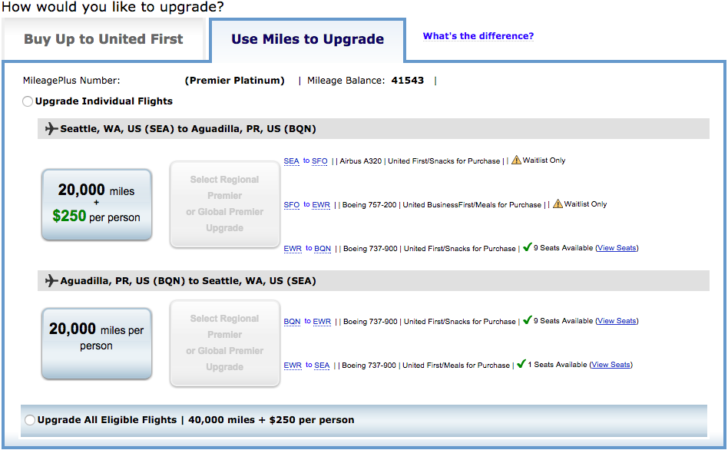The image size is (728, 450).
Task: Open BQN link in EWR to BQN segment
Action: click(x=323, y=248)
